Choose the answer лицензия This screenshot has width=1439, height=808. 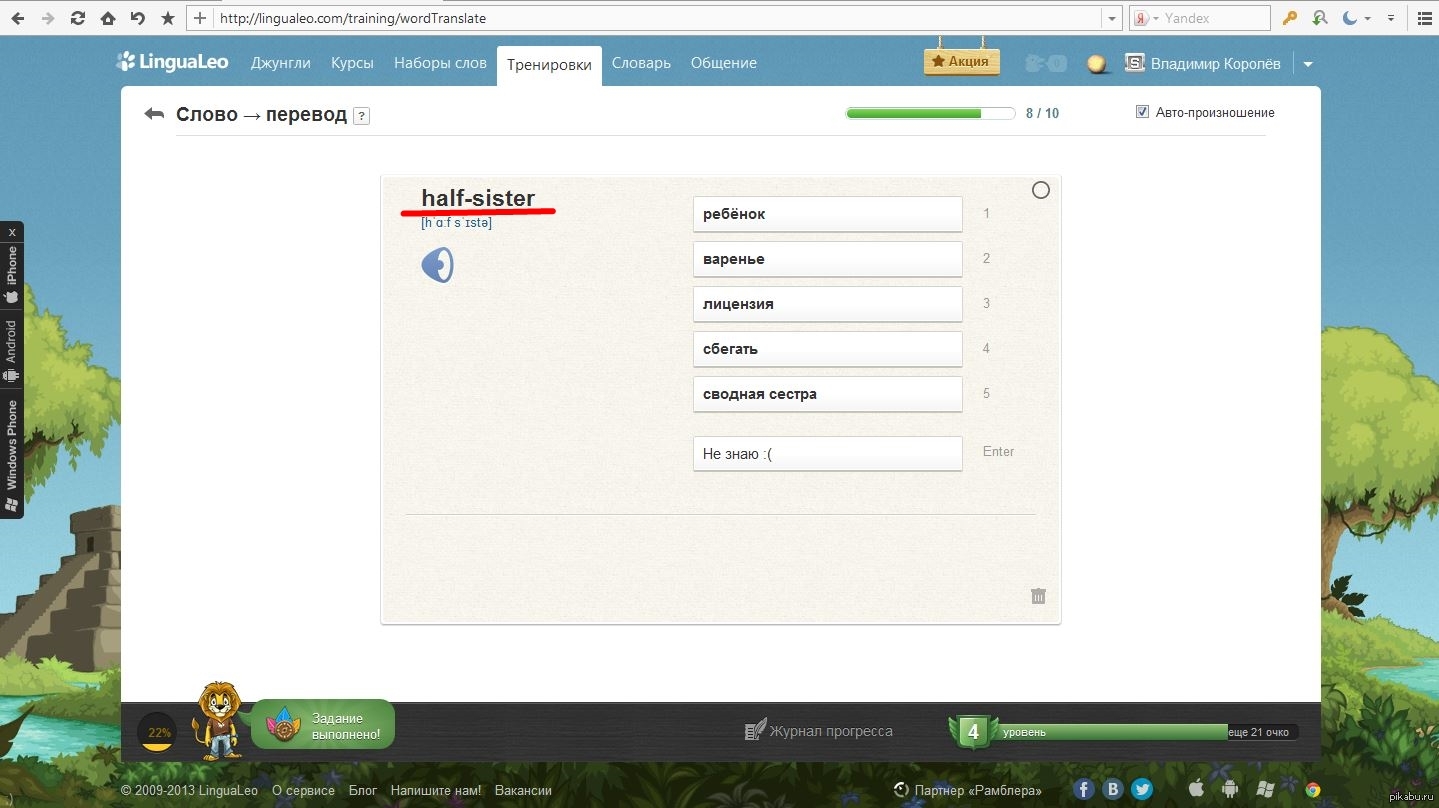828,304
